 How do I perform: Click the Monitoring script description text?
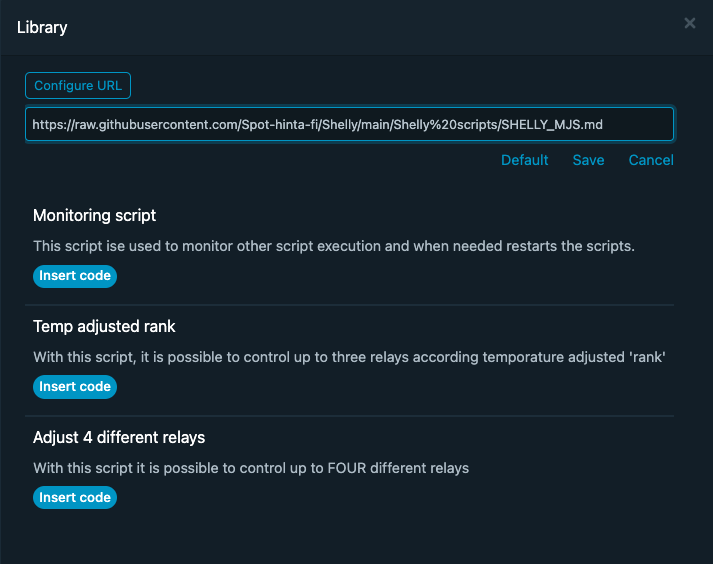pos(334,246)
